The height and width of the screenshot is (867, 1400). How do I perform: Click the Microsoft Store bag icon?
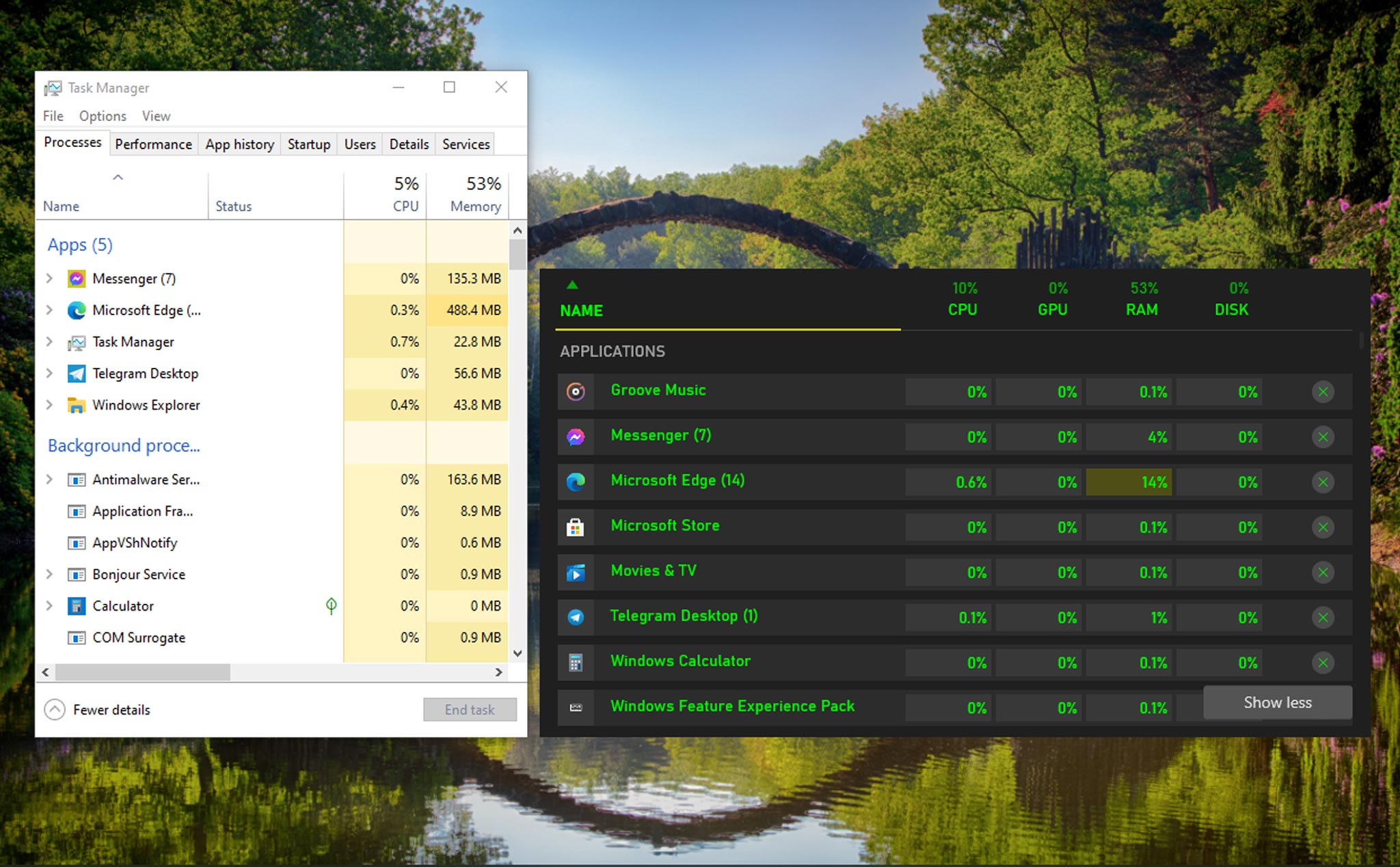(576, 527)
